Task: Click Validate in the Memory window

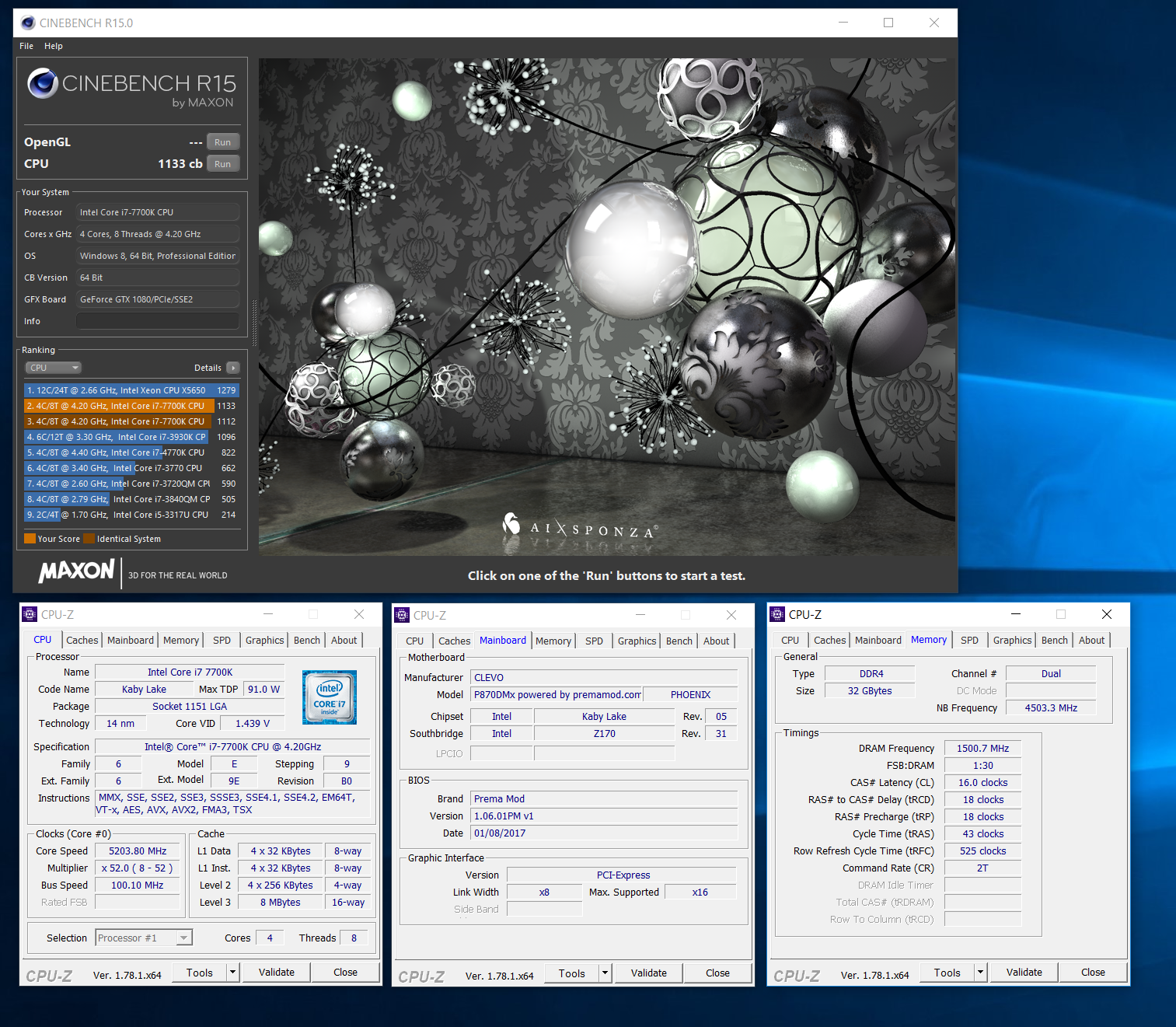Action: pos(1024,972)
